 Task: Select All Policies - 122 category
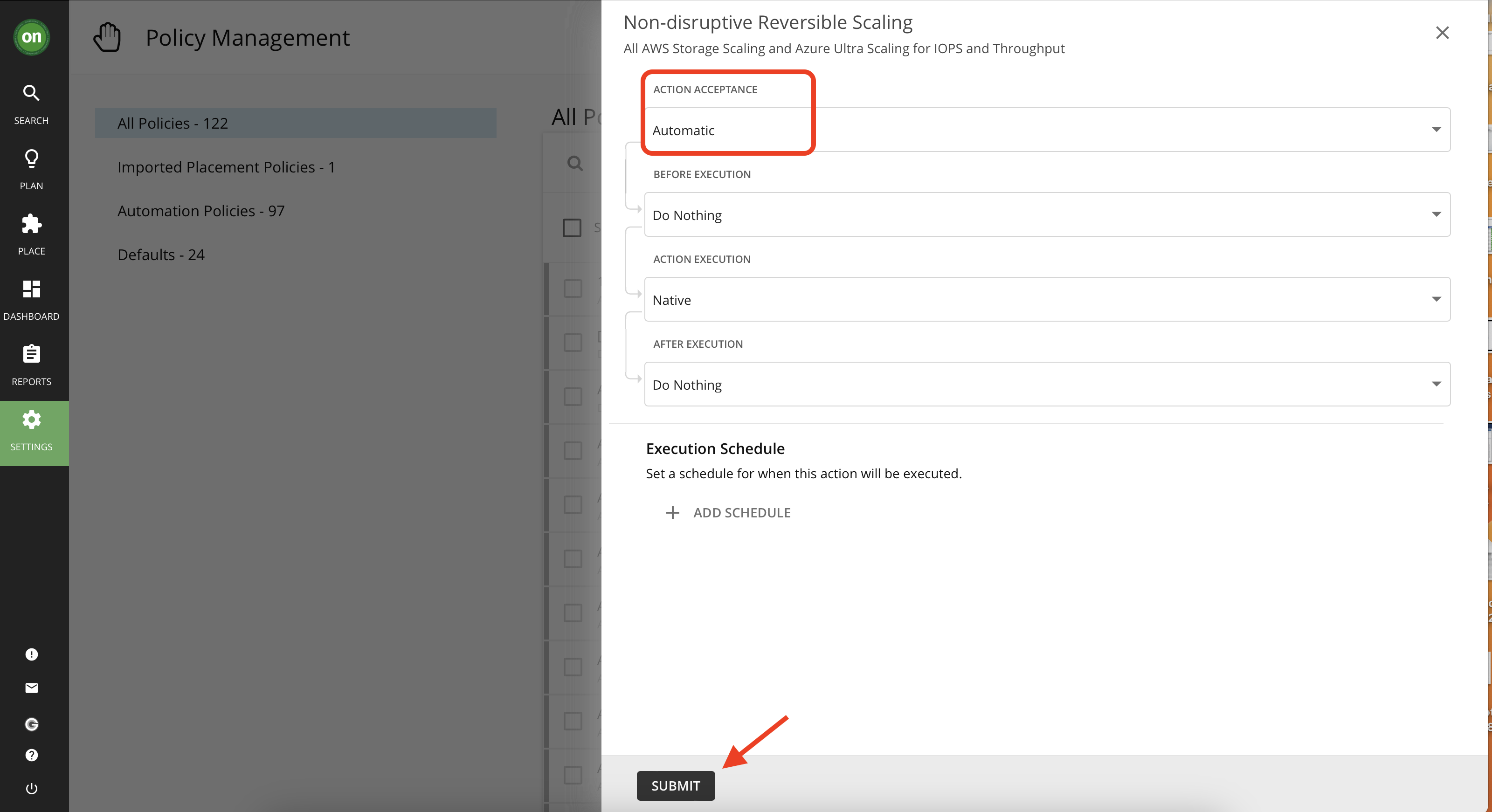296,123
